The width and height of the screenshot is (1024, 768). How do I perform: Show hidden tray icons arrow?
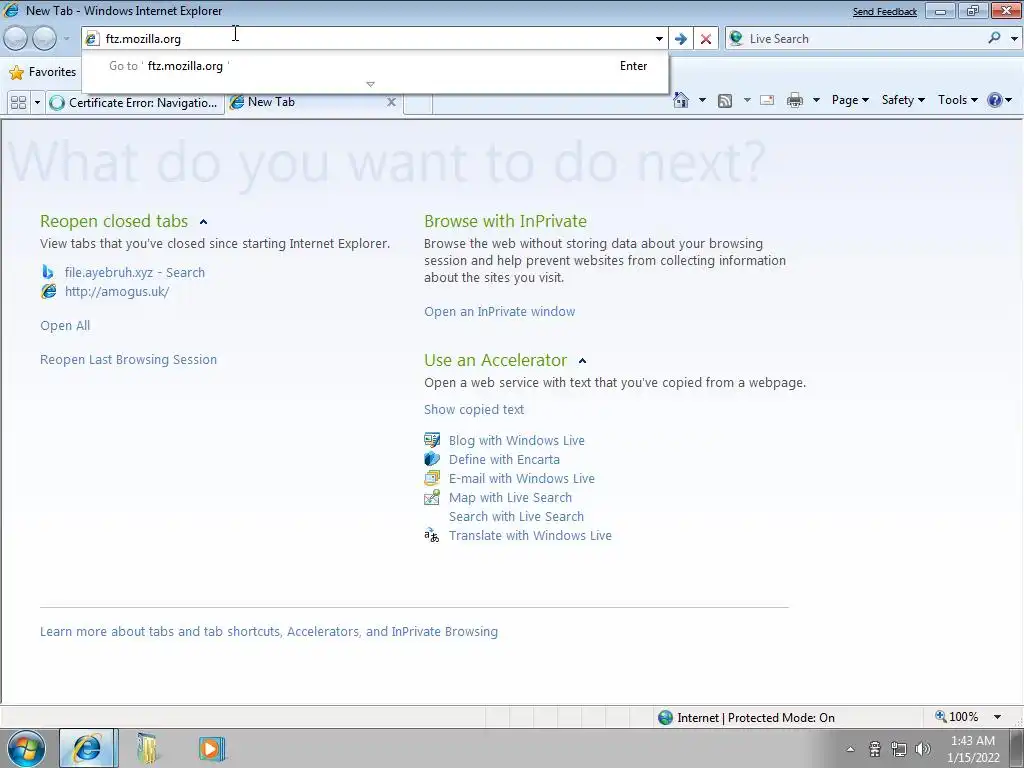(850, 749)
